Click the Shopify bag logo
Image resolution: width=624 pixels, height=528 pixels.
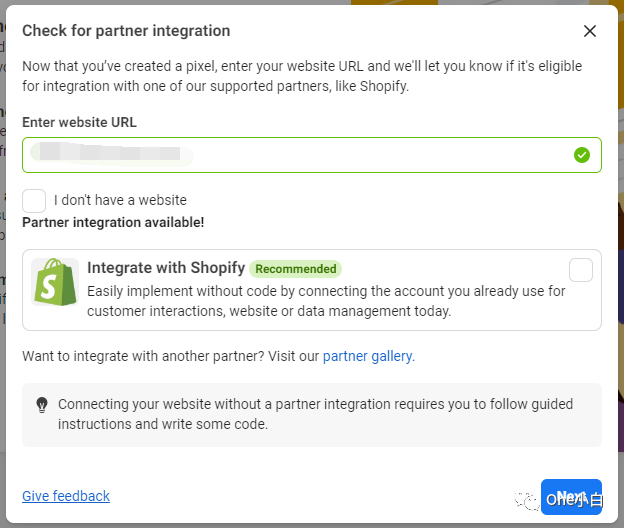coord(55,282)
